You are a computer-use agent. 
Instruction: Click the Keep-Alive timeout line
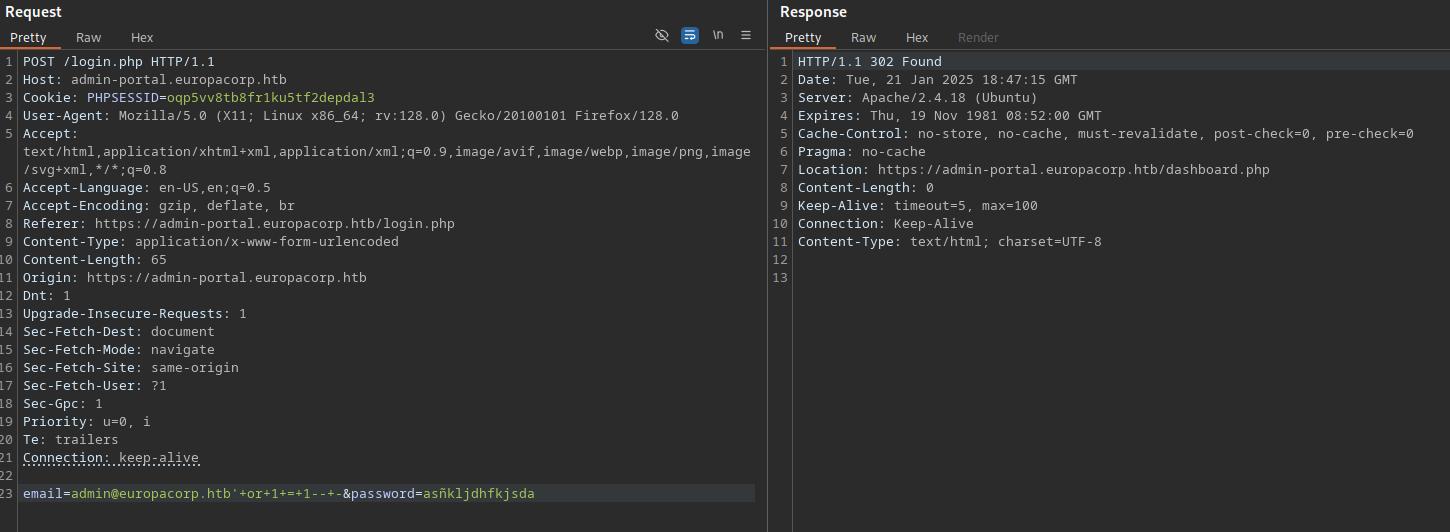tap(918, 205)
